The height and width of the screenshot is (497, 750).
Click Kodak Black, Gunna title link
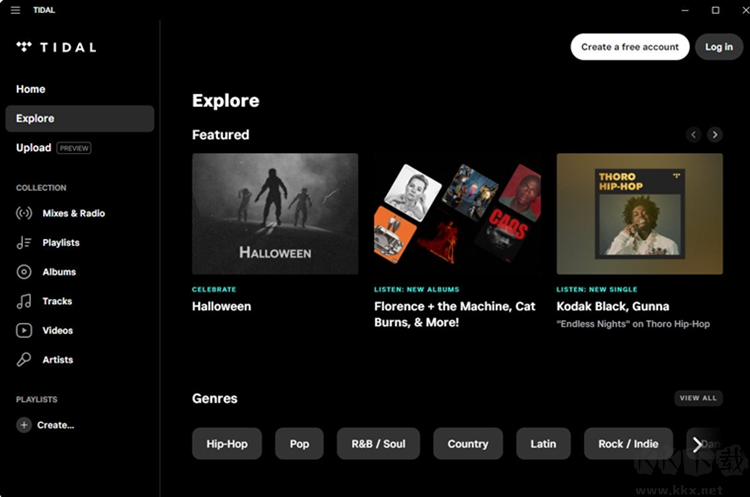pyautogui.click(x=613, y=306)
